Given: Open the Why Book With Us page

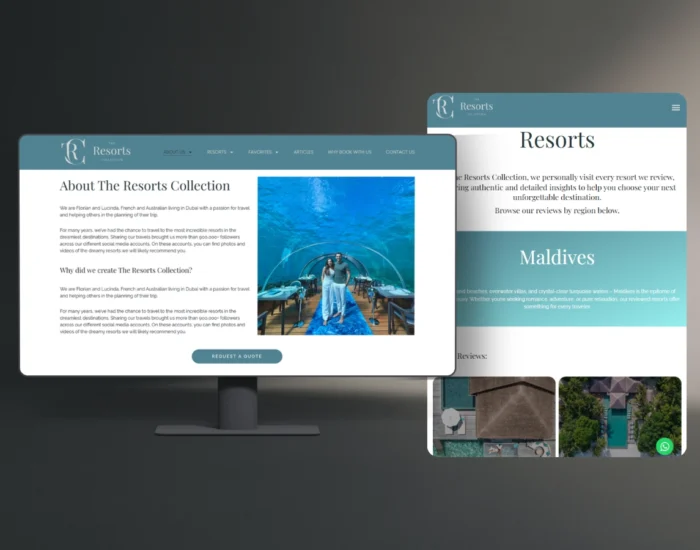Looking at the screenshot, I should pos(349,152).
